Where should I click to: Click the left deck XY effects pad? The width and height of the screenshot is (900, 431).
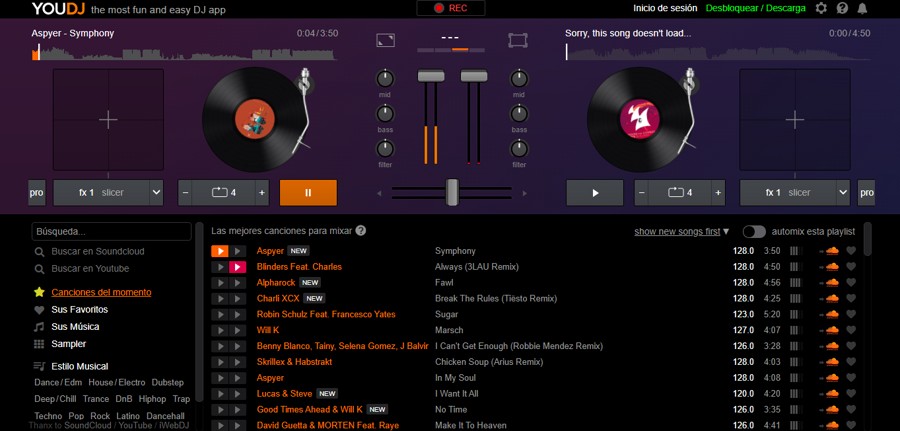coord(108,119)
